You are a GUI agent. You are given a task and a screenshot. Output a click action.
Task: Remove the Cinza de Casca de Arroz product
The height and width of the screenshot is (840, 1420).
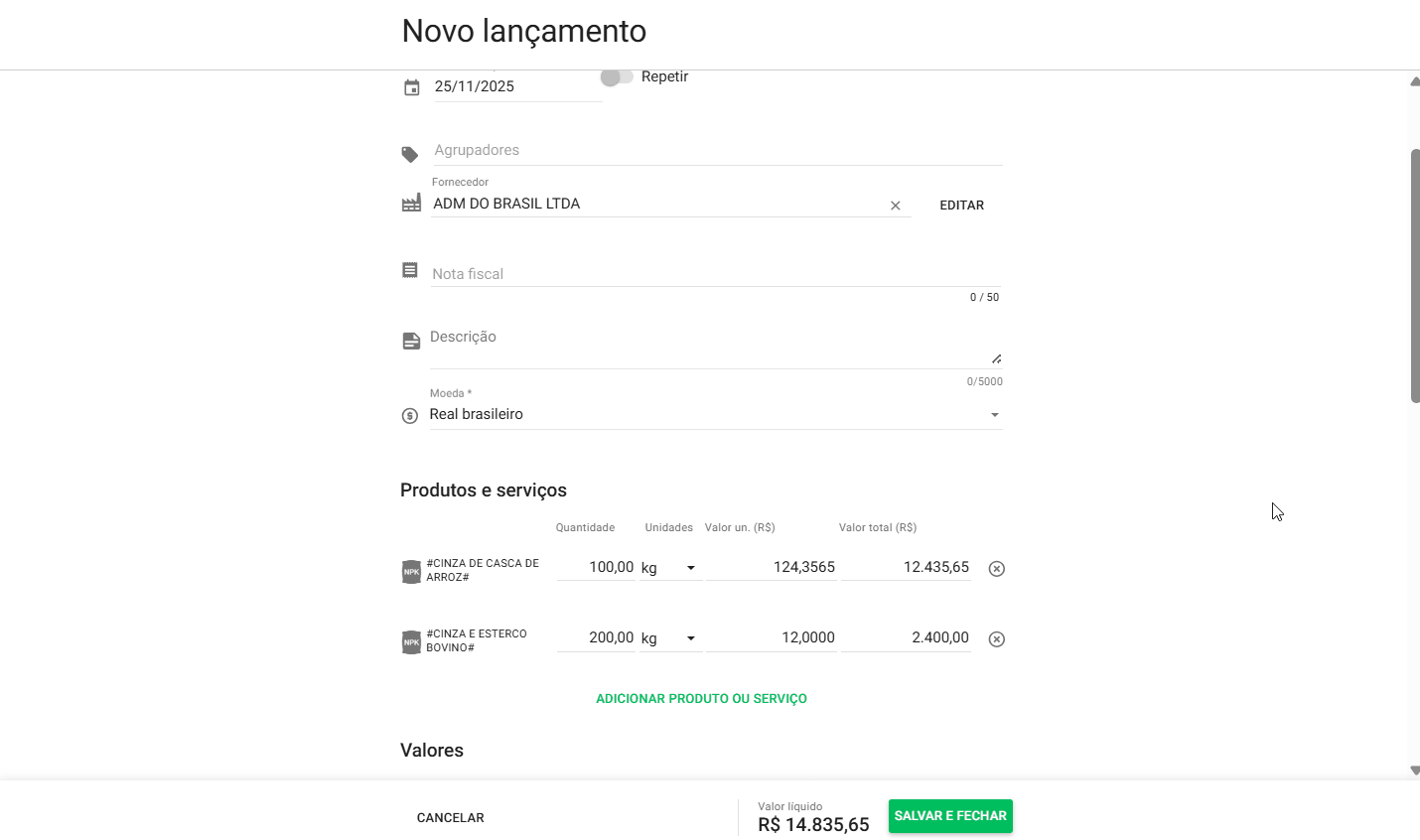click(997, 569)
